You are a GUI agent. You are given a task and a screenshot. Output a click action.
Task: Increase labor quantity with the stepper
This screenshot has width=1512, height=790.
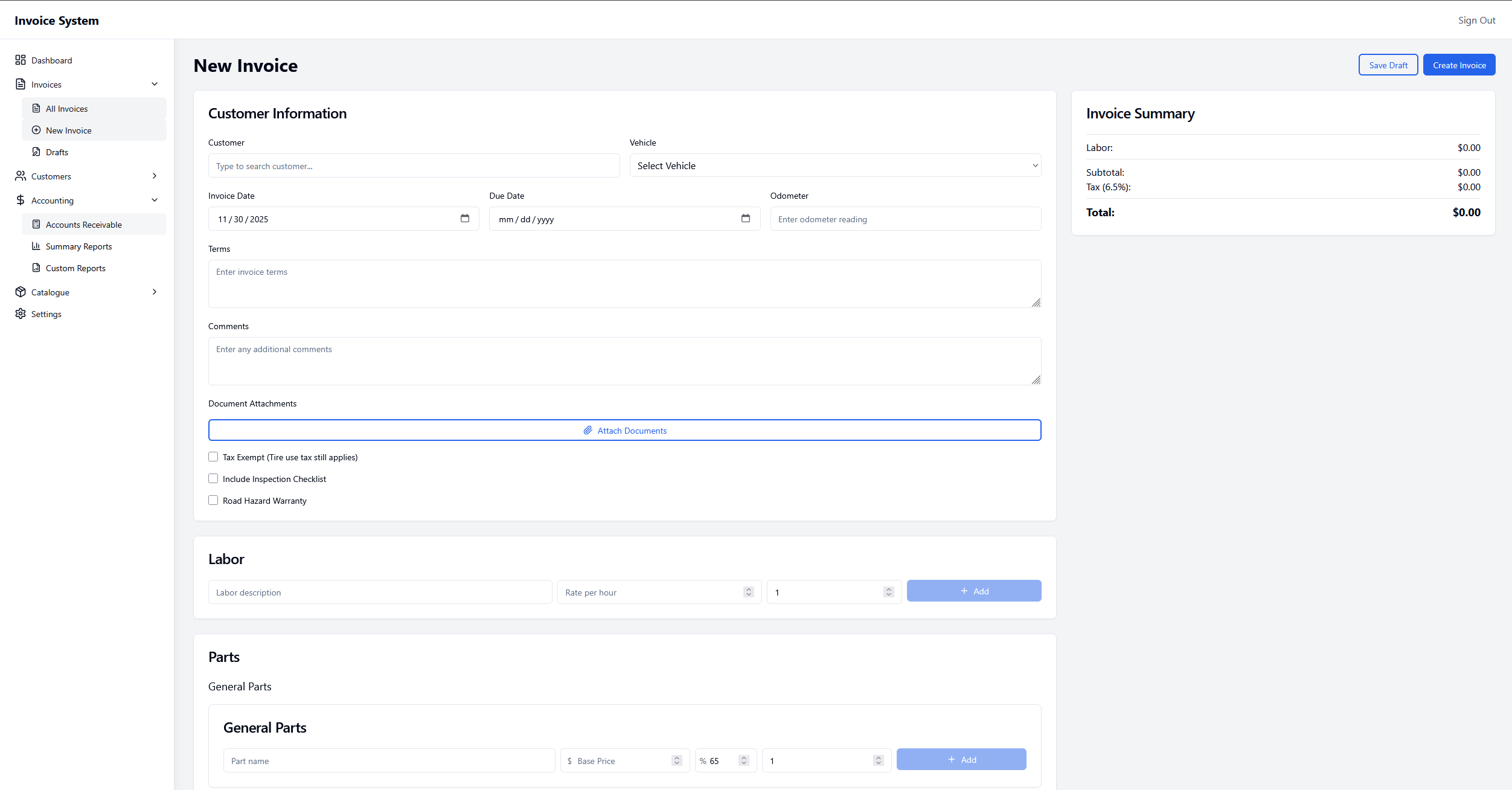tap(888, 589)
